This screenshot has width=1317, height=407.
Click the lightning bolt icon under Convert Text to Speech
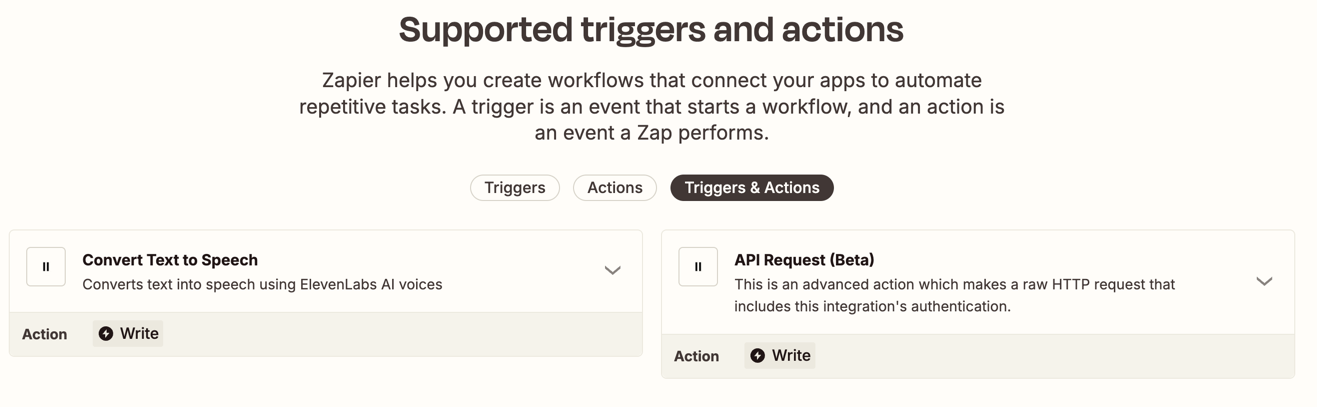tap(106, 334)
